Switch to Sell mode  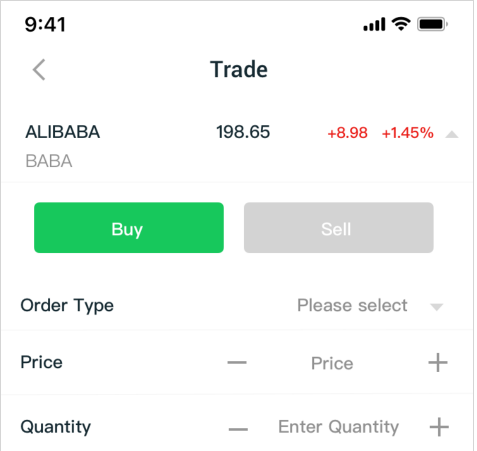(339, 228)
